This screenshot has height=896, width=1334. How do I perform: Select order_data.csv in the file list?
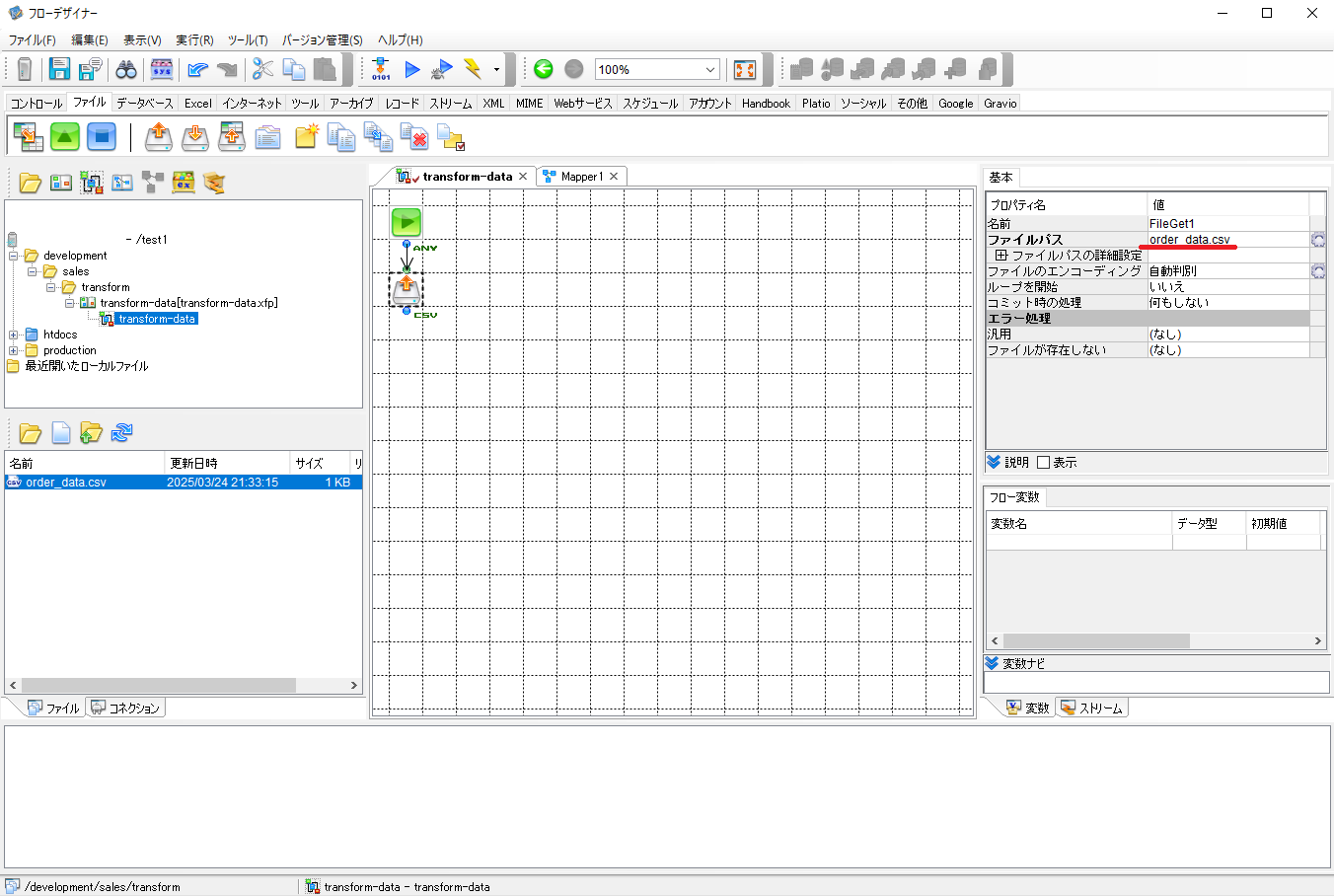(x=184, y=483)
